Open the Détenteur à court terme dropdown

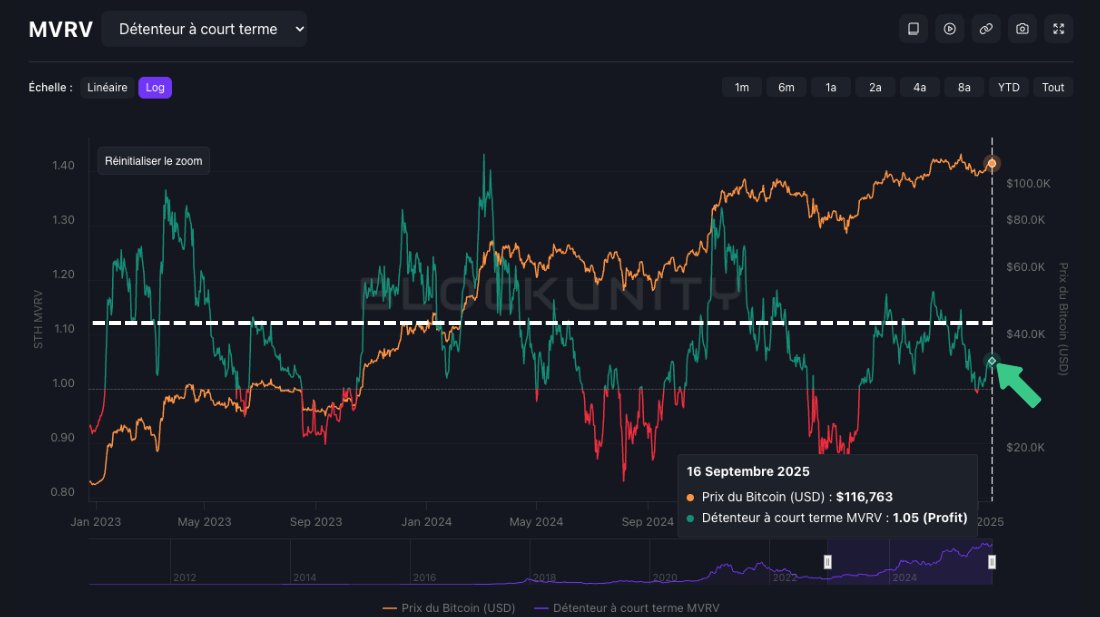pyautogui.click(x=204, y=29)
